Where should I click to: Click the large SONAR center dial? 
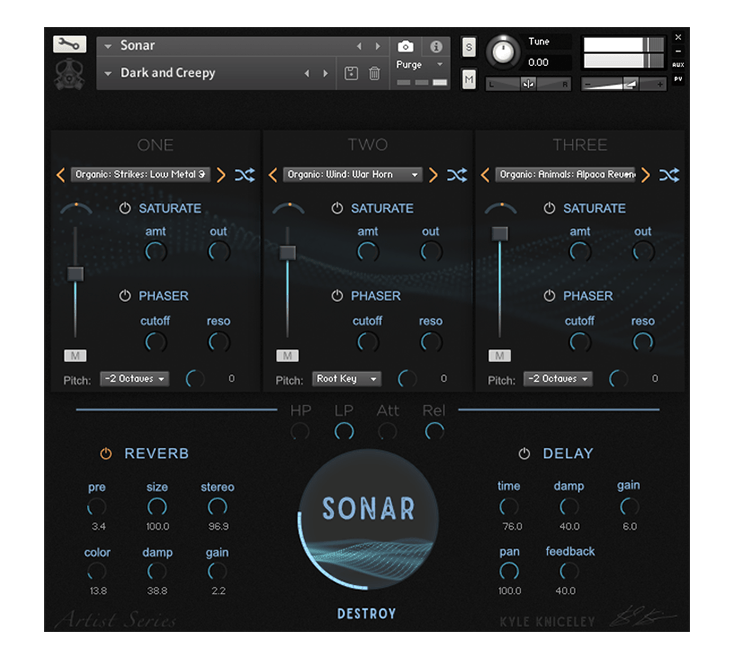click(368, 519)
